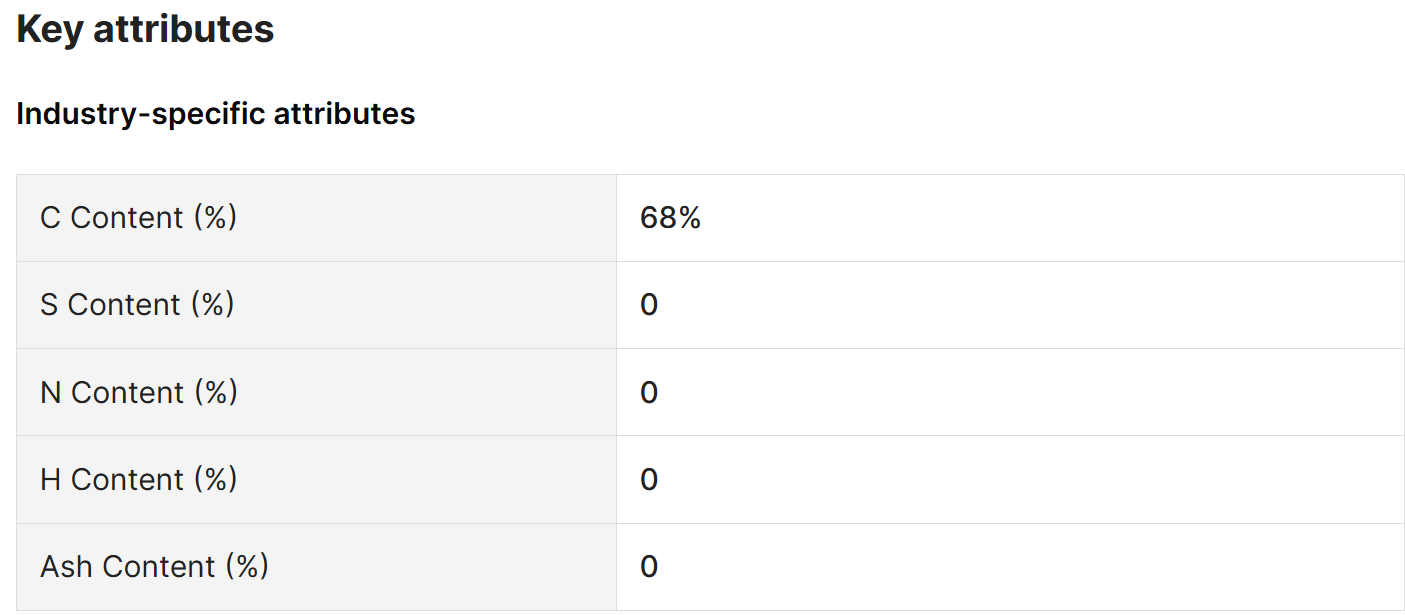
Task: Click the H Content value of 0
Action: (649, 480)
